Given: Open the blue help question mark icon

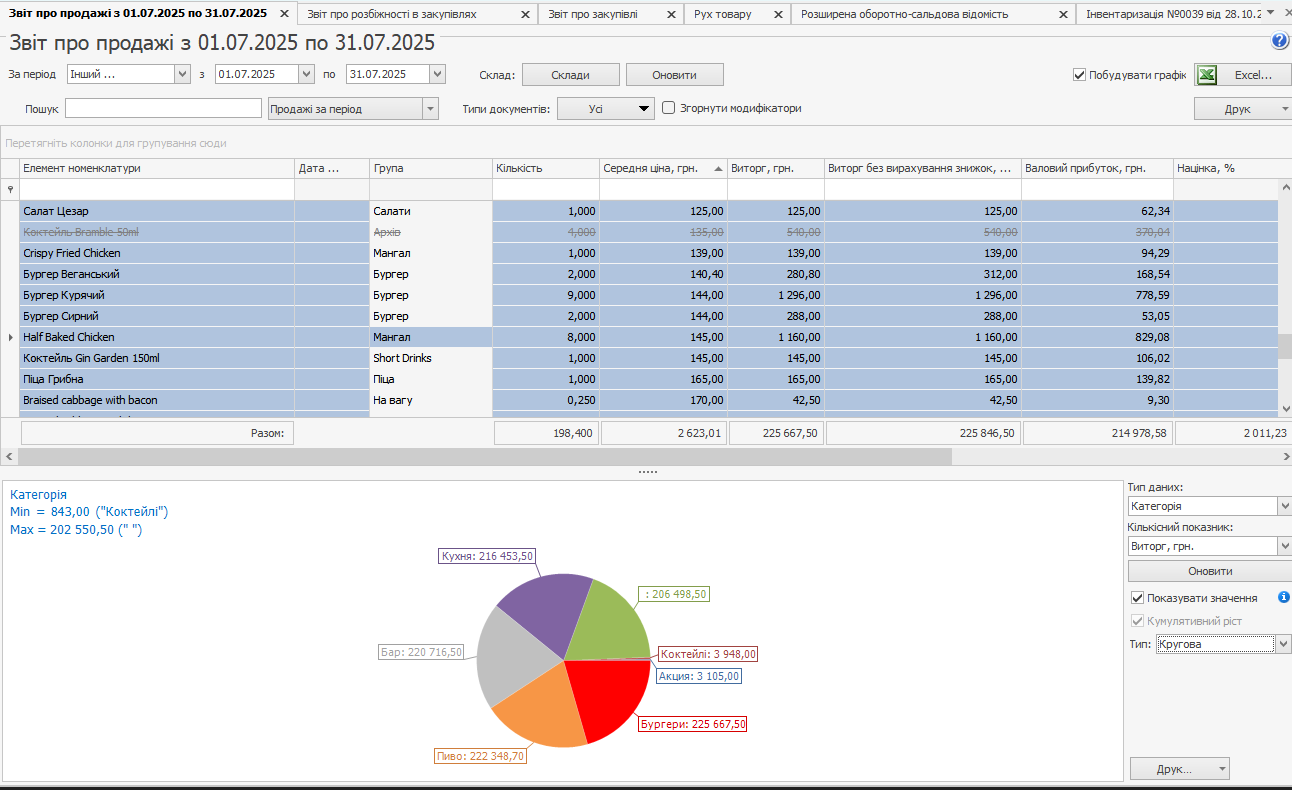Looking at the screenshot, I should click(1279, 41).
